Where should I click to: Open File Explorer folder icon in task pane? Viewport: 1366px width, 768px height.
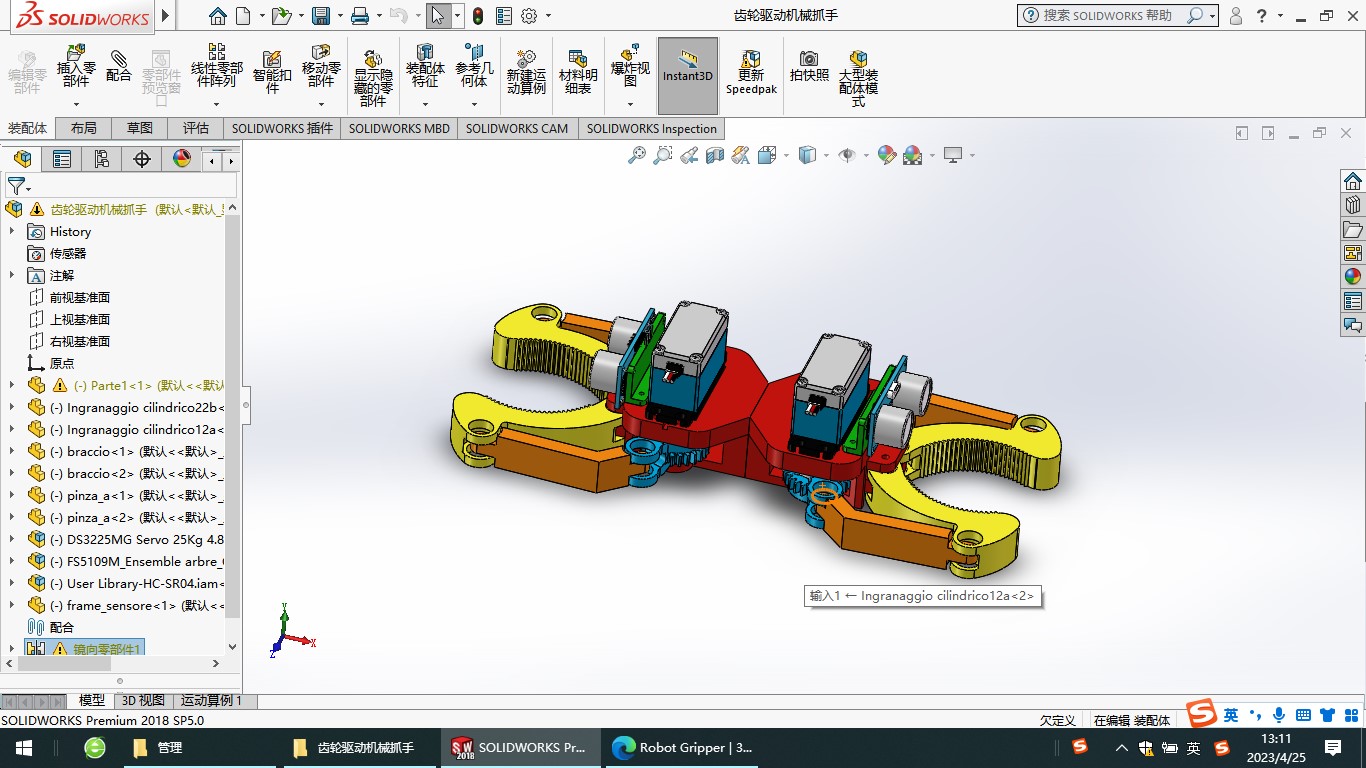[x=1353, y=229]
